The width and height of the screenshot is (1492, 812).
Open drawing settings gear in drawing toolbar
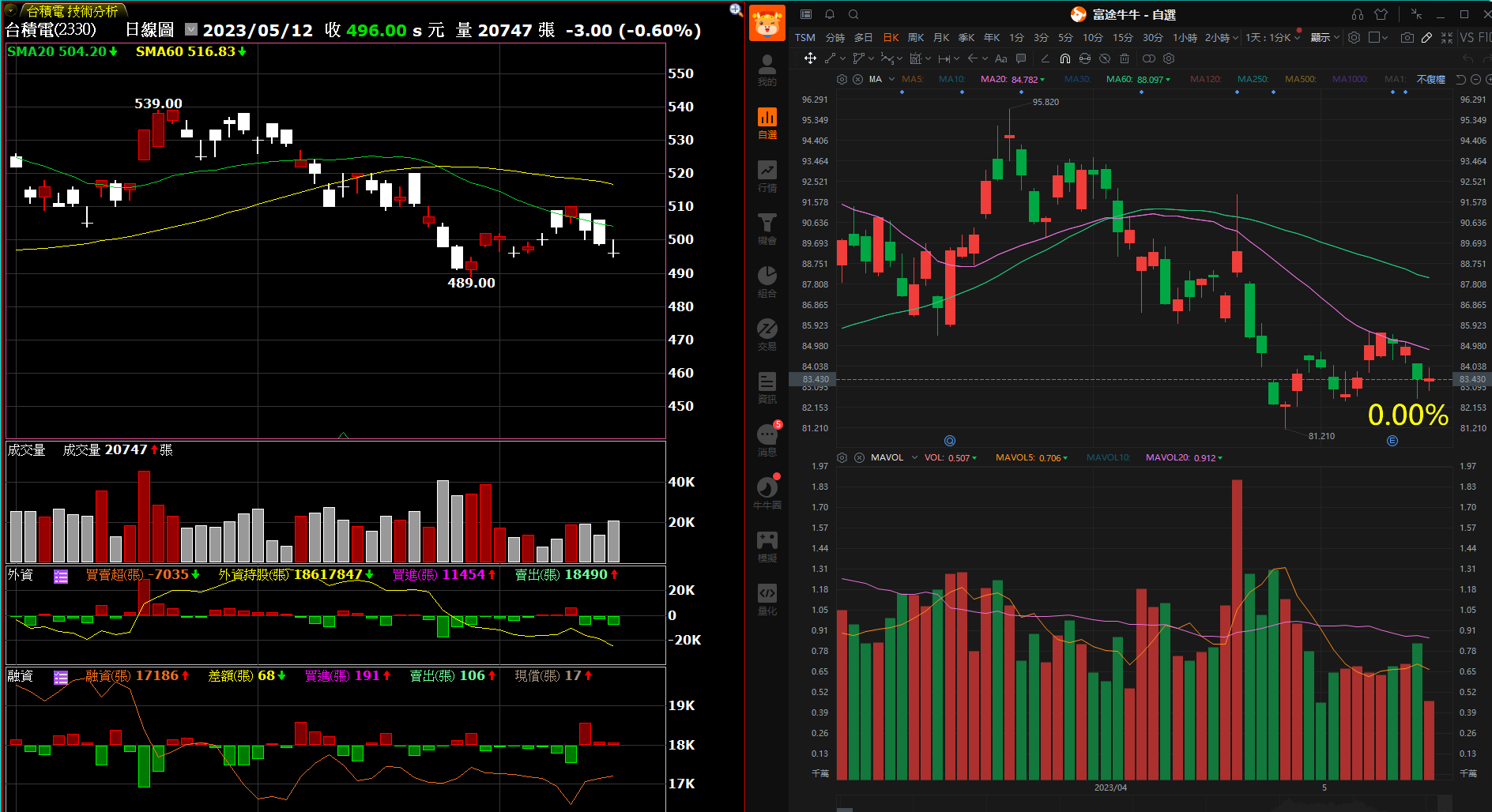tap(1169, 58)
